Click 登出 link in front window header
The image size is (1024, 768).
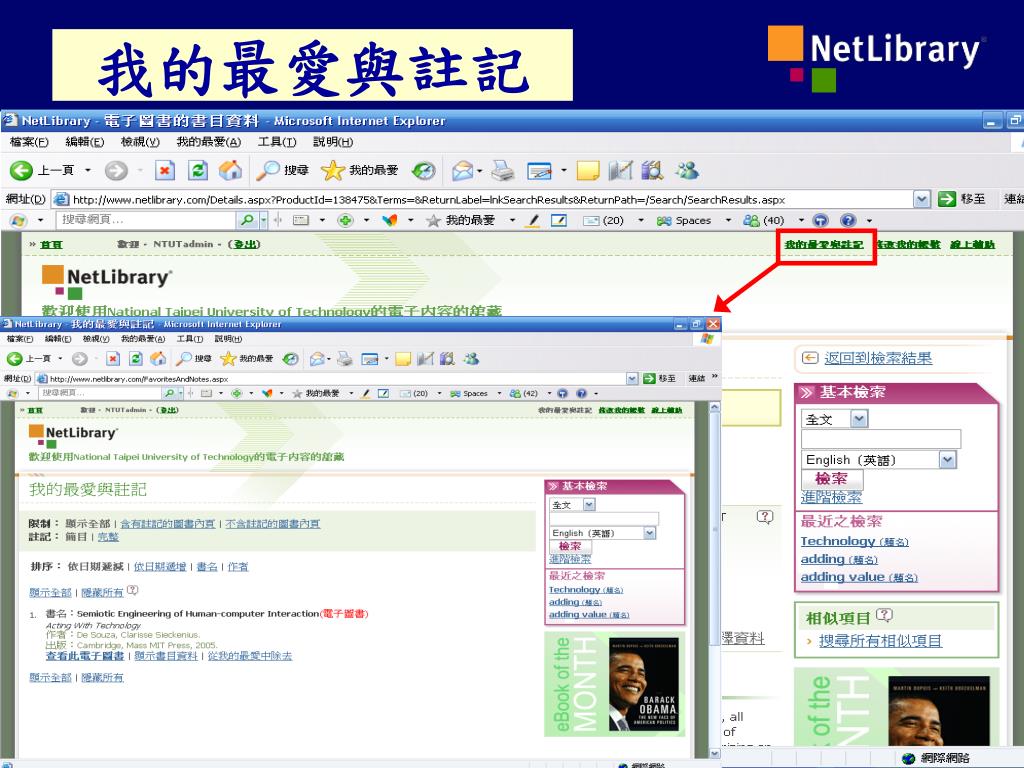pos(168,410)
